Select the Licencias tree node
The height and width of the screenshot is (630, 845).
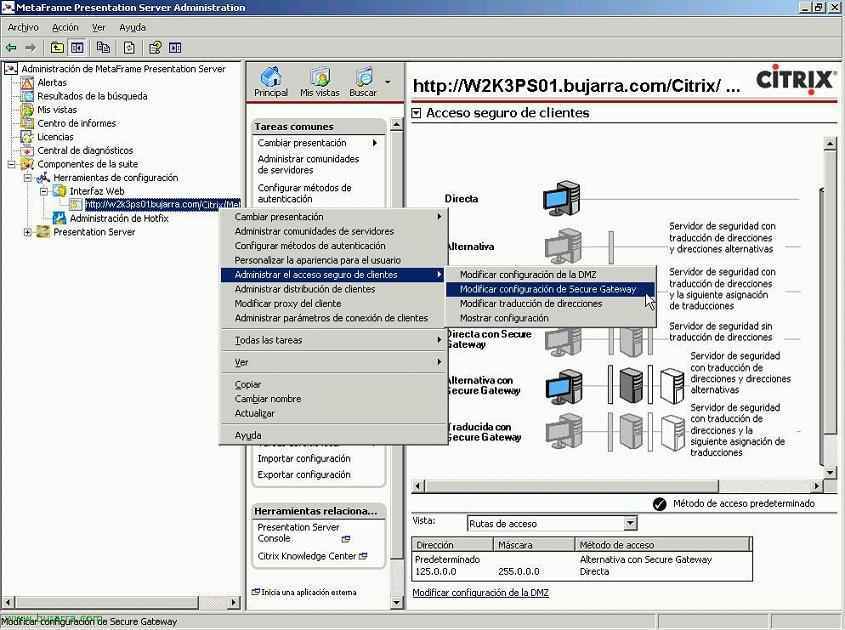point(55,137)
